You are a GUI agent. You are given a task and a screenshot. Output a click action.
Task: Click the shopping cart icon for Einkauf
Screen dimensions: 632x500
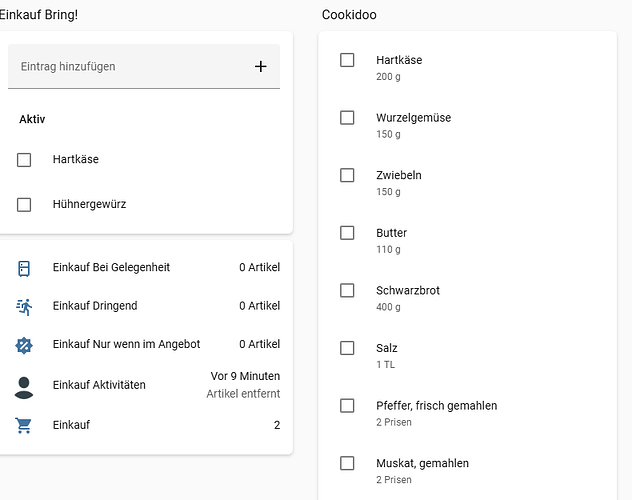click(x=24, y=426)
